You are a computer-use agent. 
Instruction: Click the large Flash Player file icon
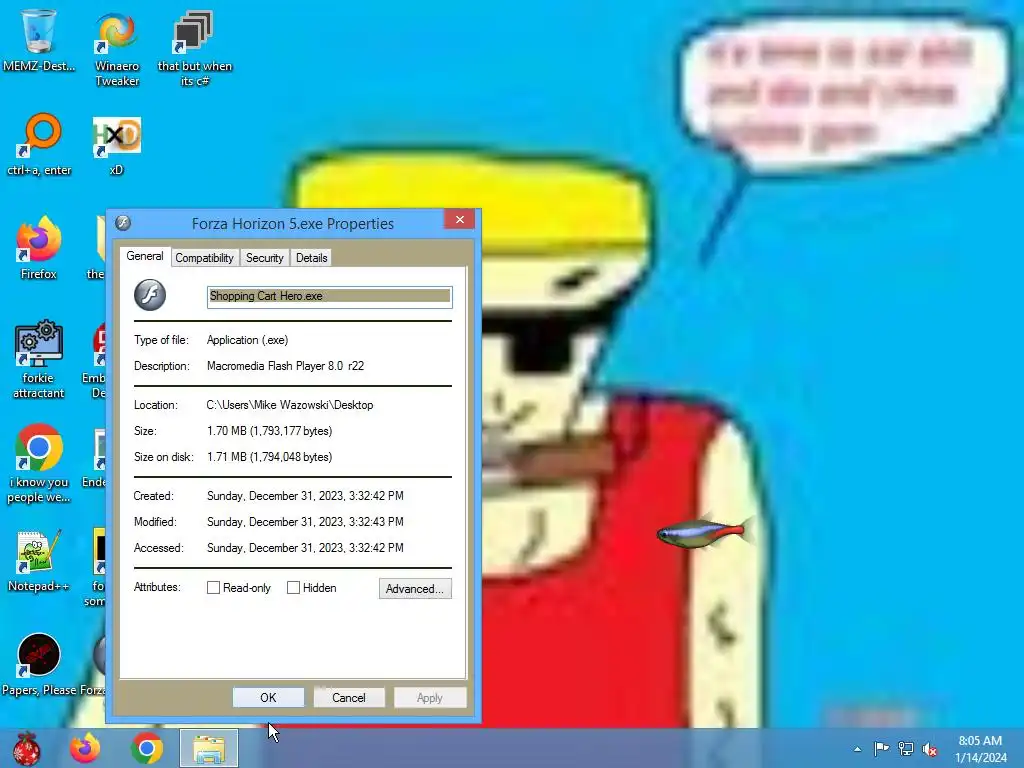(150, 295)
